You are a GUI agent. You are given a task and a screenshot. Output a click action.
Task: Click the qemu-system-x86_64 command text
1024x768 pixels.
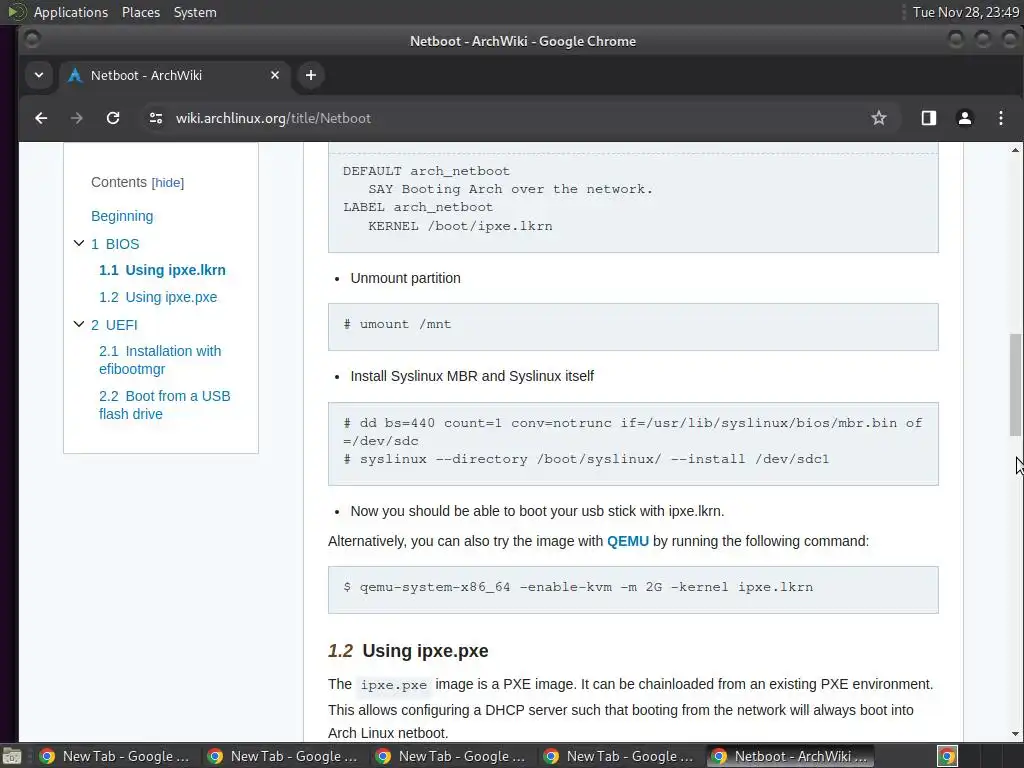578,587
